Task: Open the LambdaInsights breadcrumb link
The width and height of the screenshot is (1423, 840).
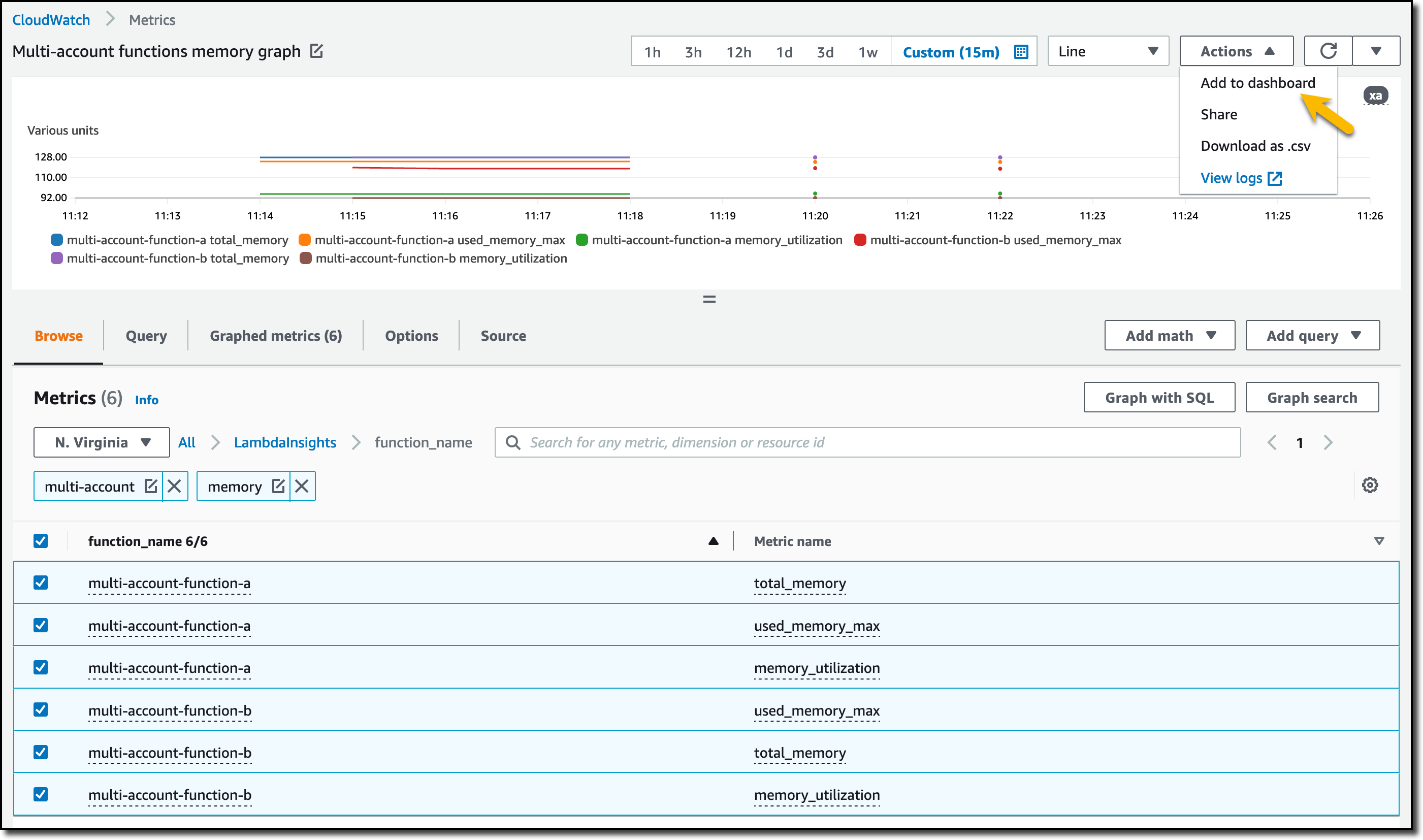Action: click(x=285, y=443)
